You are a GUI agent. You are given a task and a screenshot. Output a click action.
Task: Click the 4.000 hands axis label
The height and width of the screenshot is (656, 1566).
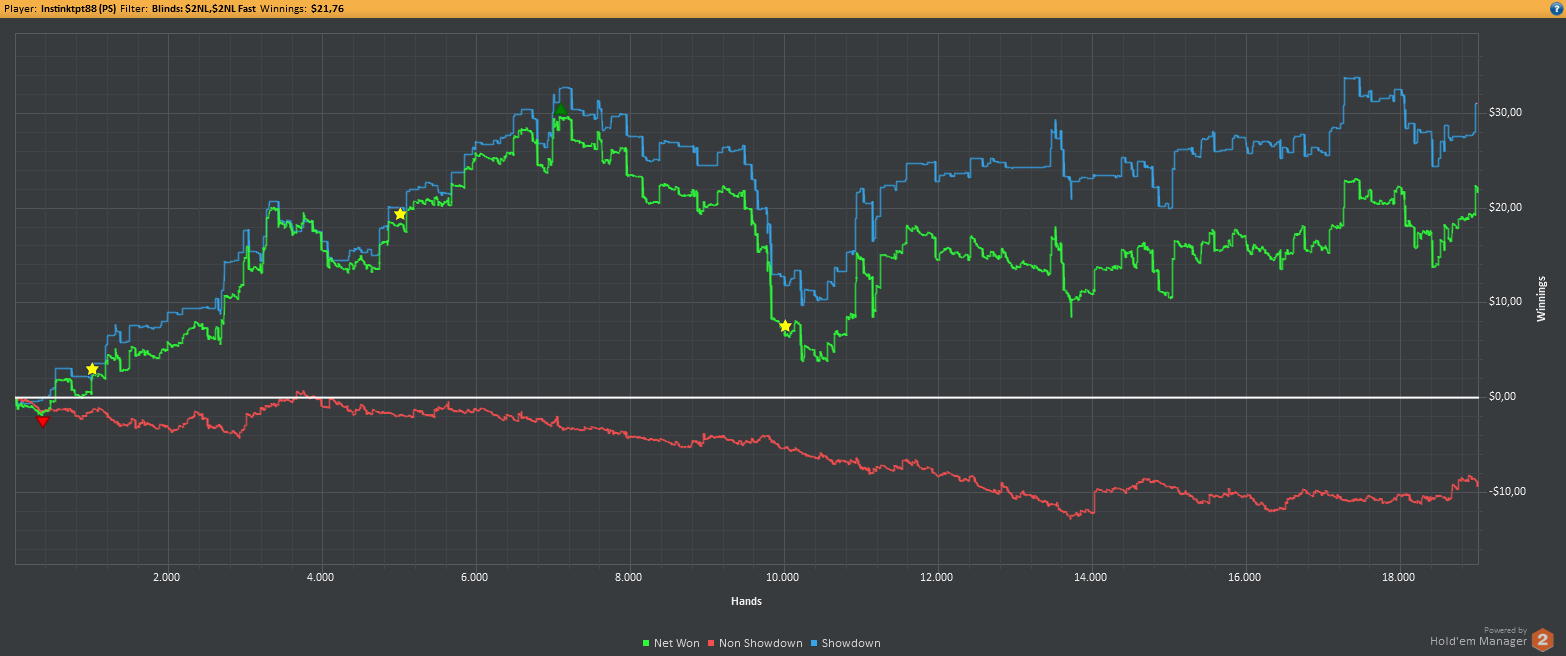point(320,577)
